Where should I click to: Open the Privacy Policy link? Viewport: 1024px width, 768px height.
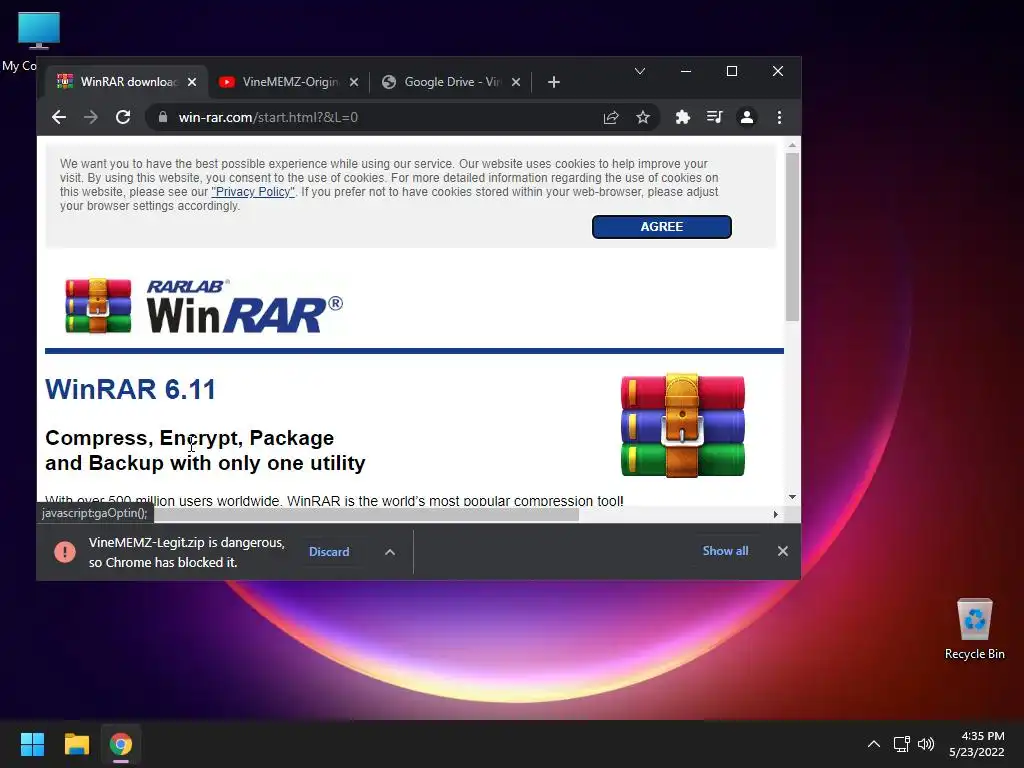click(253, 192)
